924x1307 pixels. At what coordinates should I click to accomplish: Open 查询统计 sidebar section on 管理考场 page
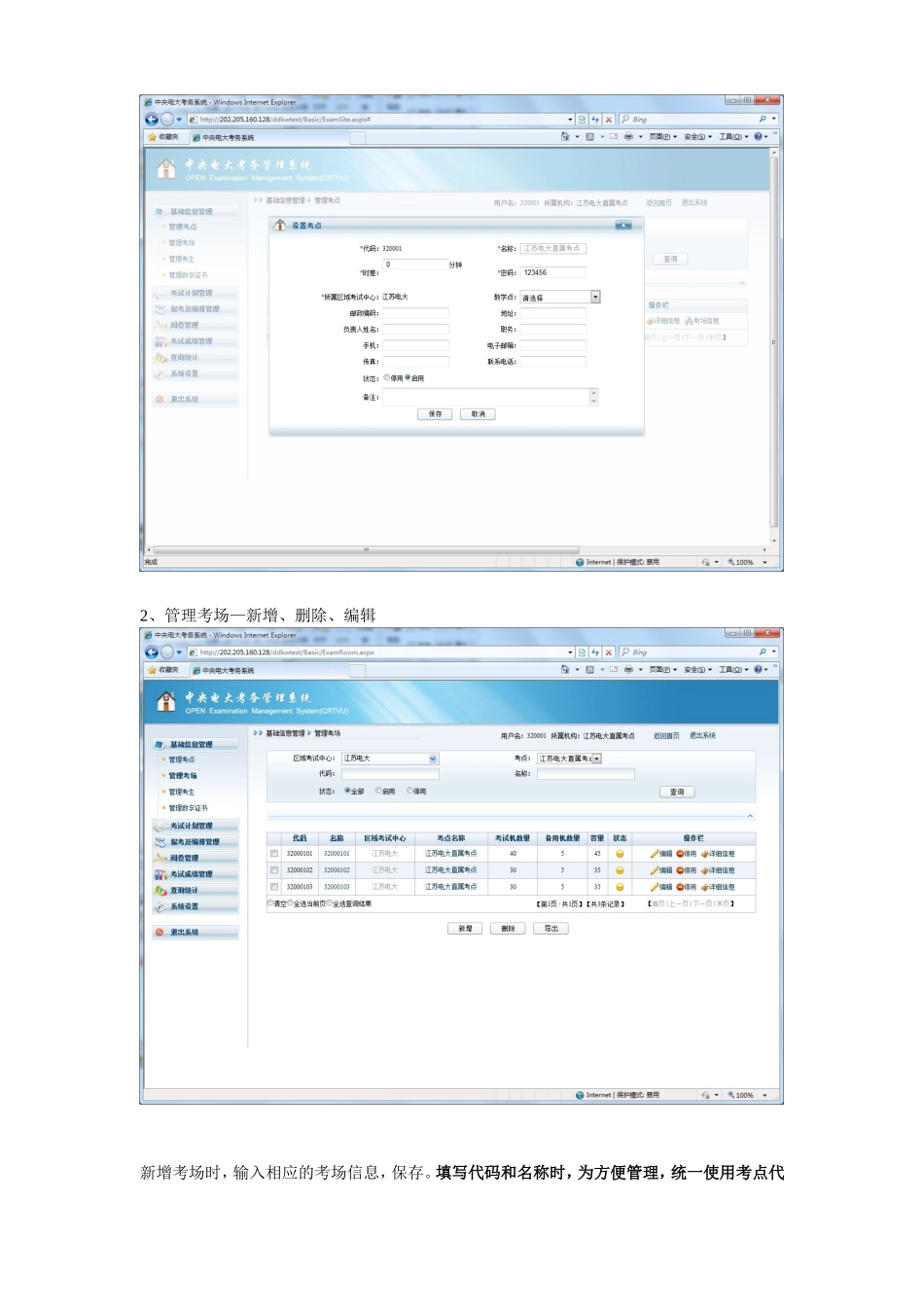[x=195, y=891]
